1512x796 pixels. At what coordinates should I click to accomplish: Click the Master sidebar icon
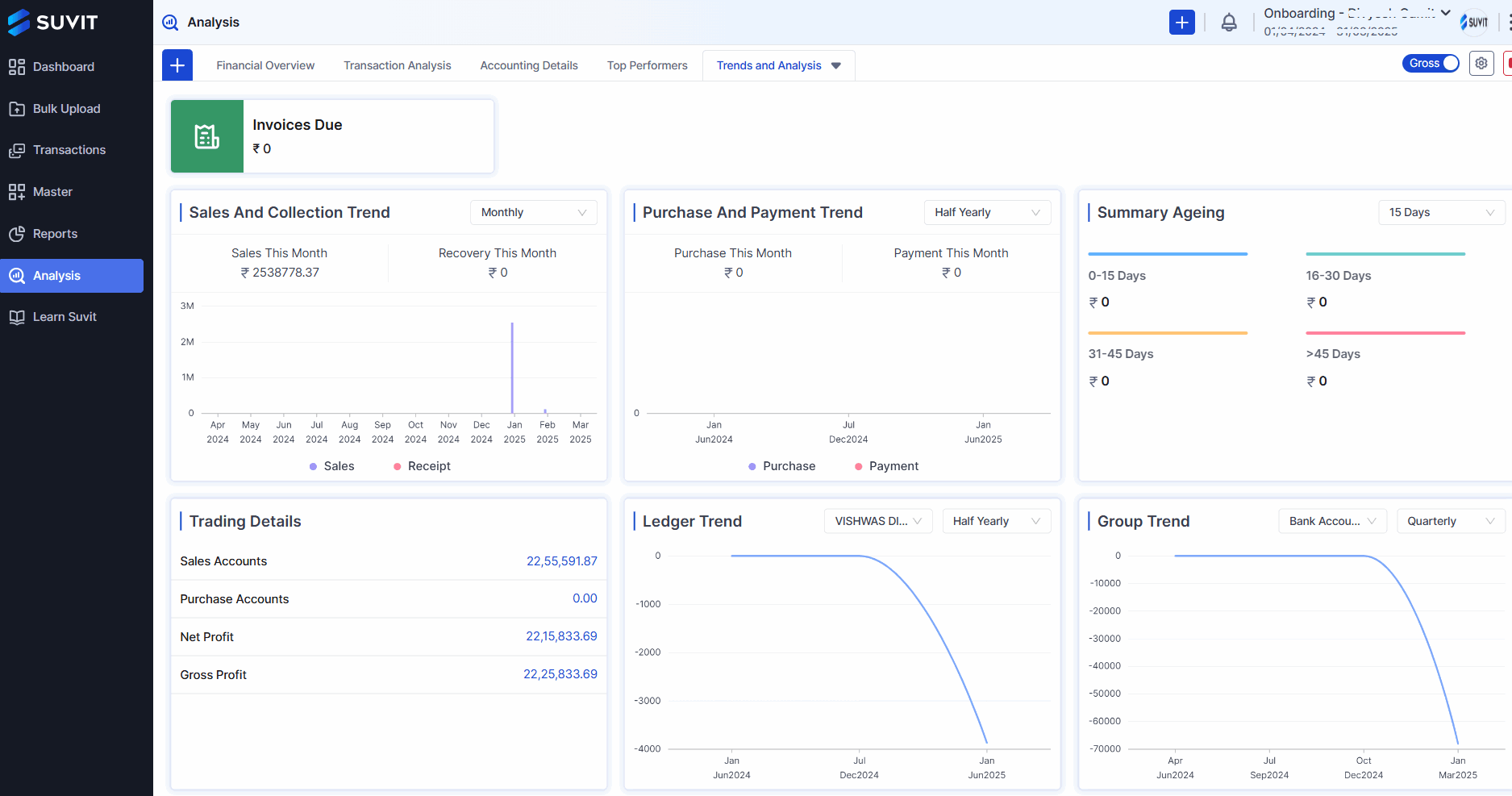pyautogui.click(x=17, y=192)
